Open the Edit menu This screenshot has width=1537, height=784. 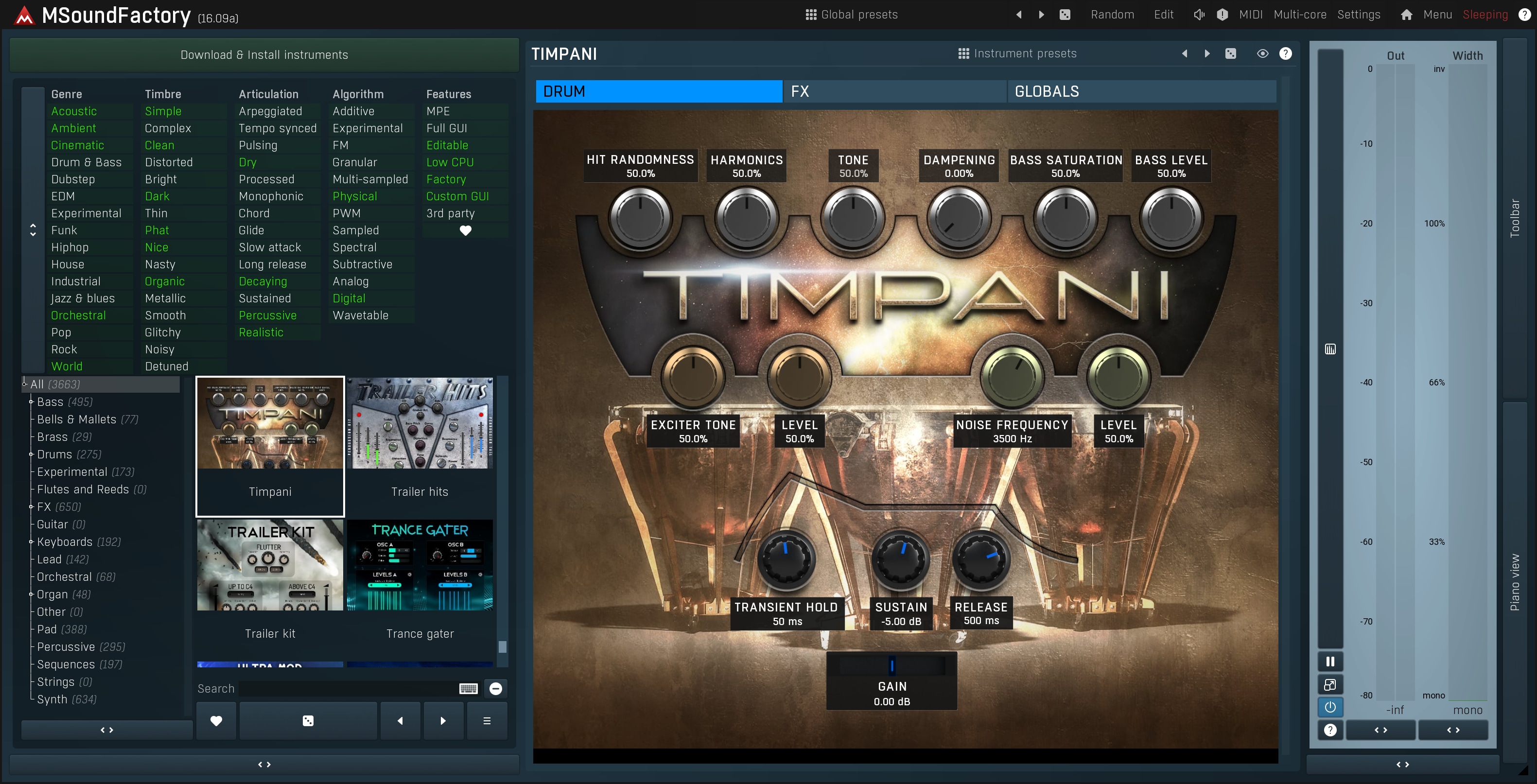(1164, 14)
